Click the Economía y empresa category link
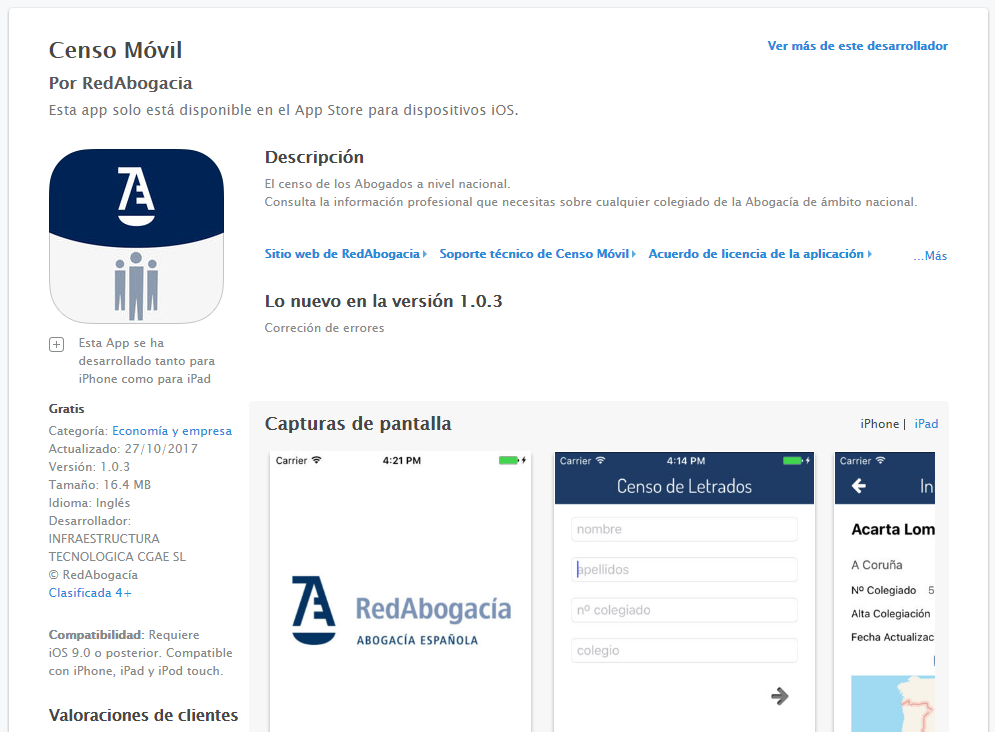Image resolution: width=995 pixels, height=732 pixels. 172,431
